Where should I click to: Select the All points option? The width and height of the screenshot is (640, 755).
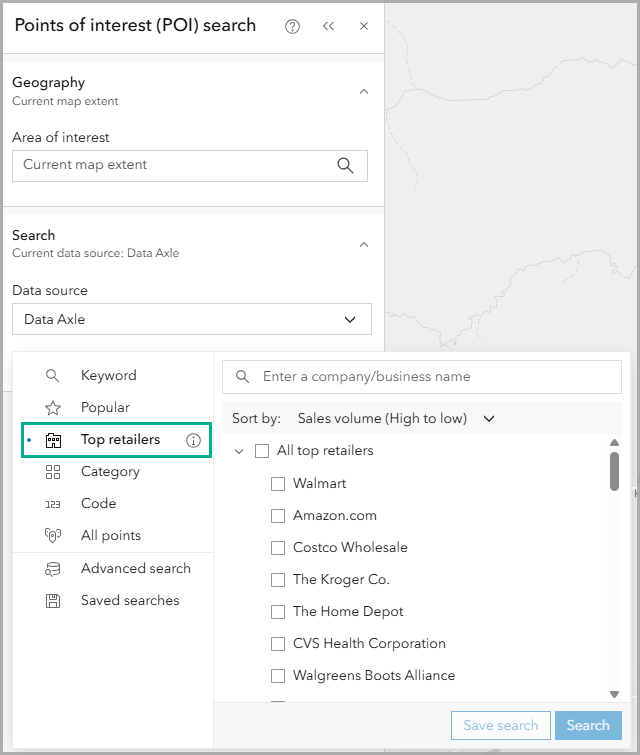(x=113, y=535)
